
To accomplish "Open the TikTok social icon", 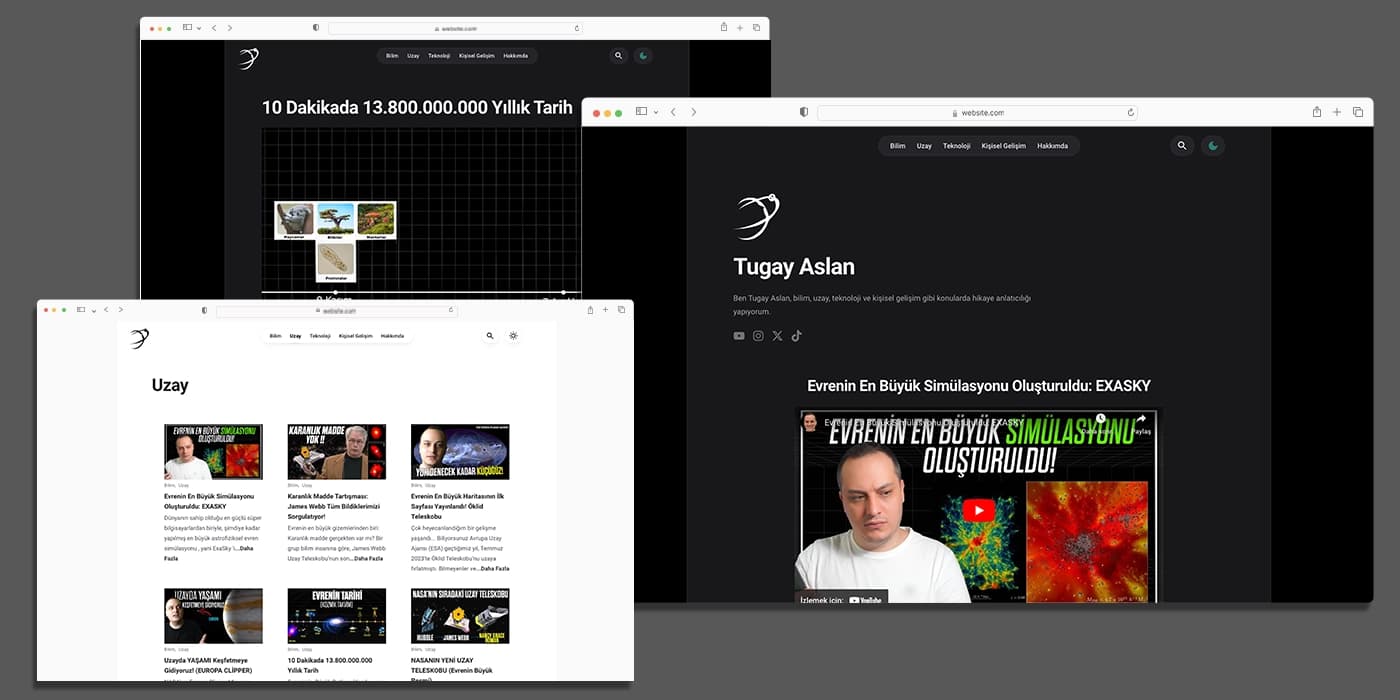I will click(x=797, y=335).
